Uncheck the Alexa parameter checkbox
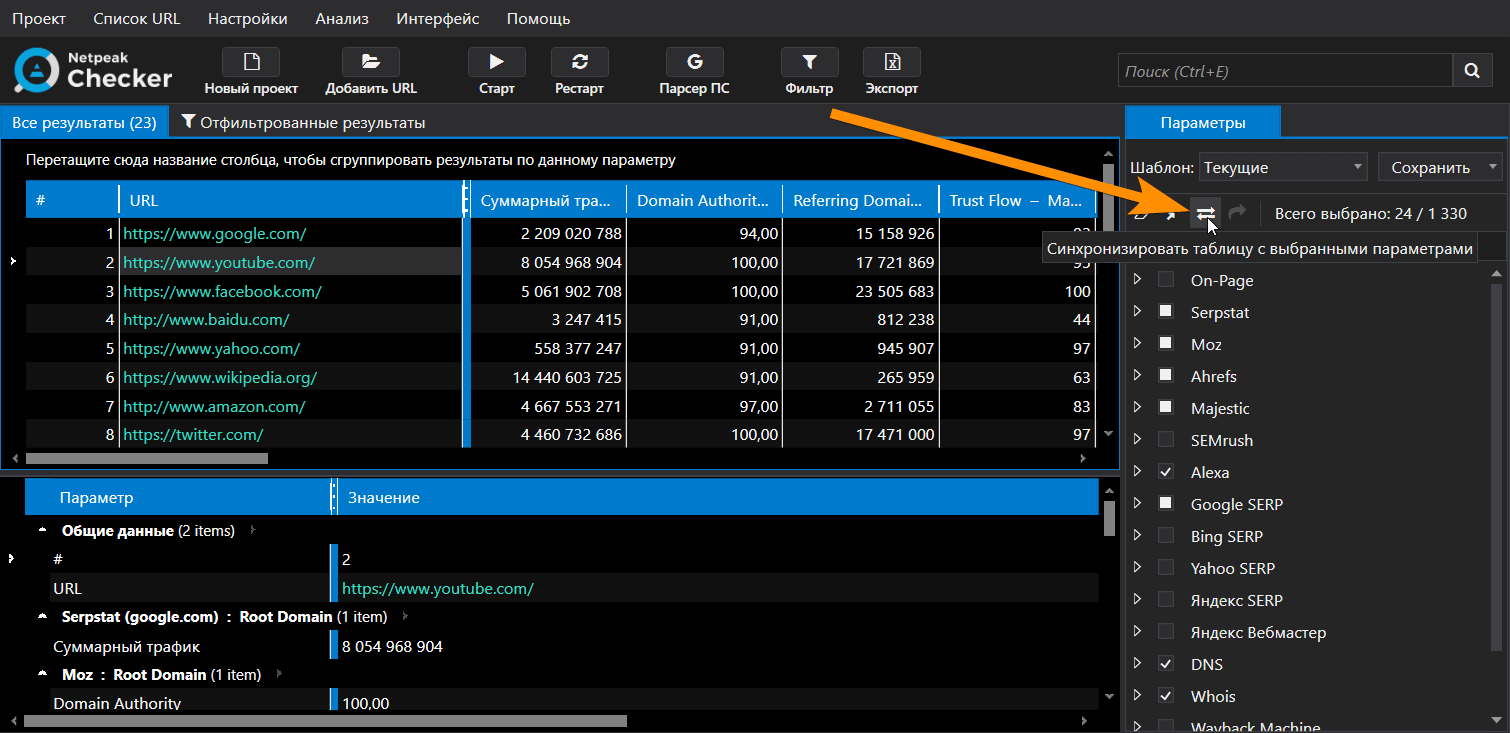The height and width of the screenshot is (733, 1510). click(x=1166, y=472)
